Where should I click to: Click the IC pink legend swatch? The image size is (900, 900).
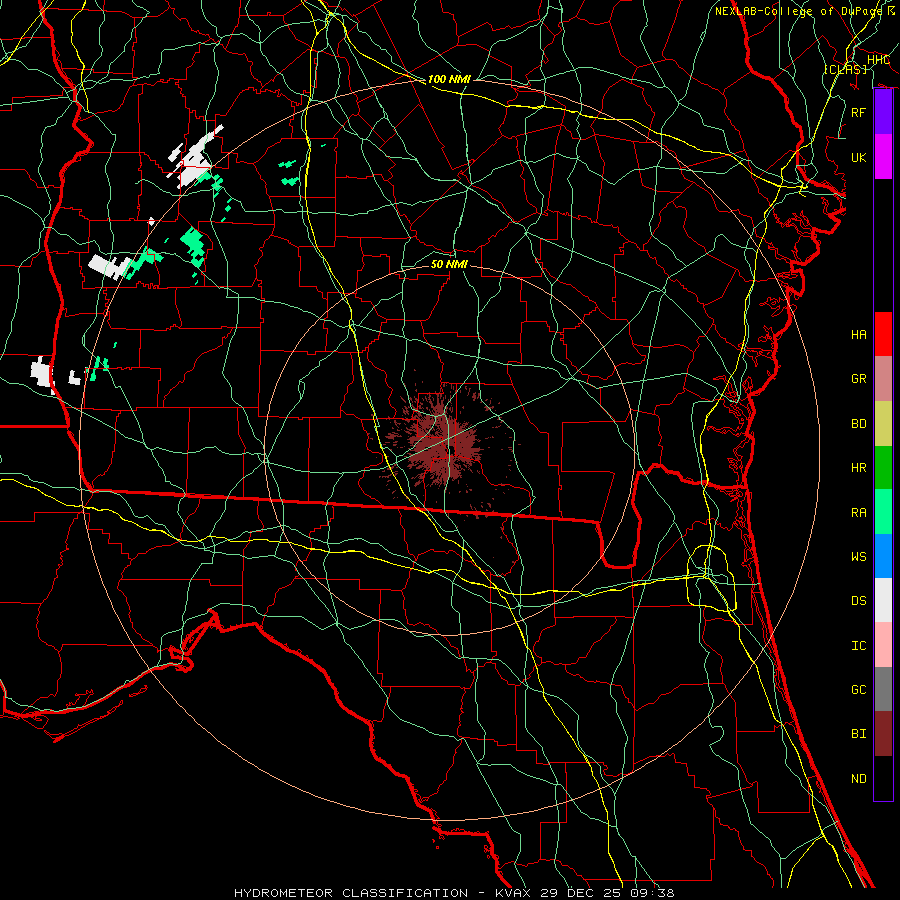(883, 645)
